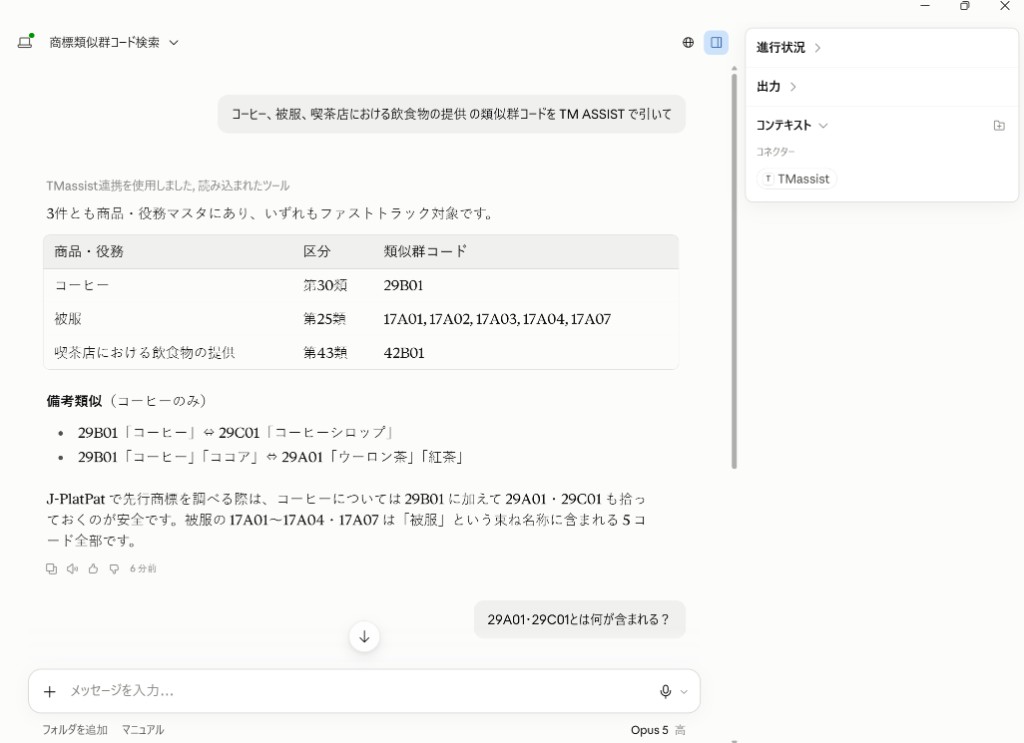
Task: Click the chat vertical scrollbar
Action: pos(734,270)
